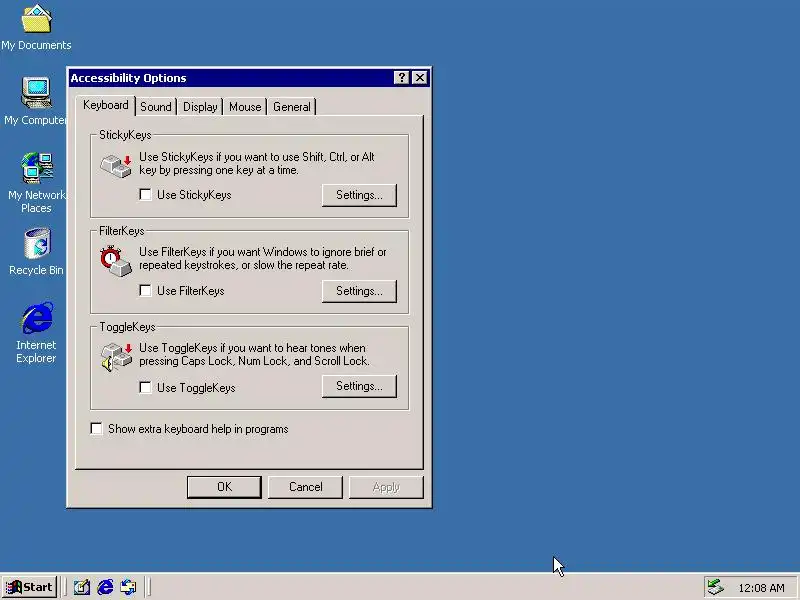
Task: Switch to the General tab
Action: coord(291,107)
